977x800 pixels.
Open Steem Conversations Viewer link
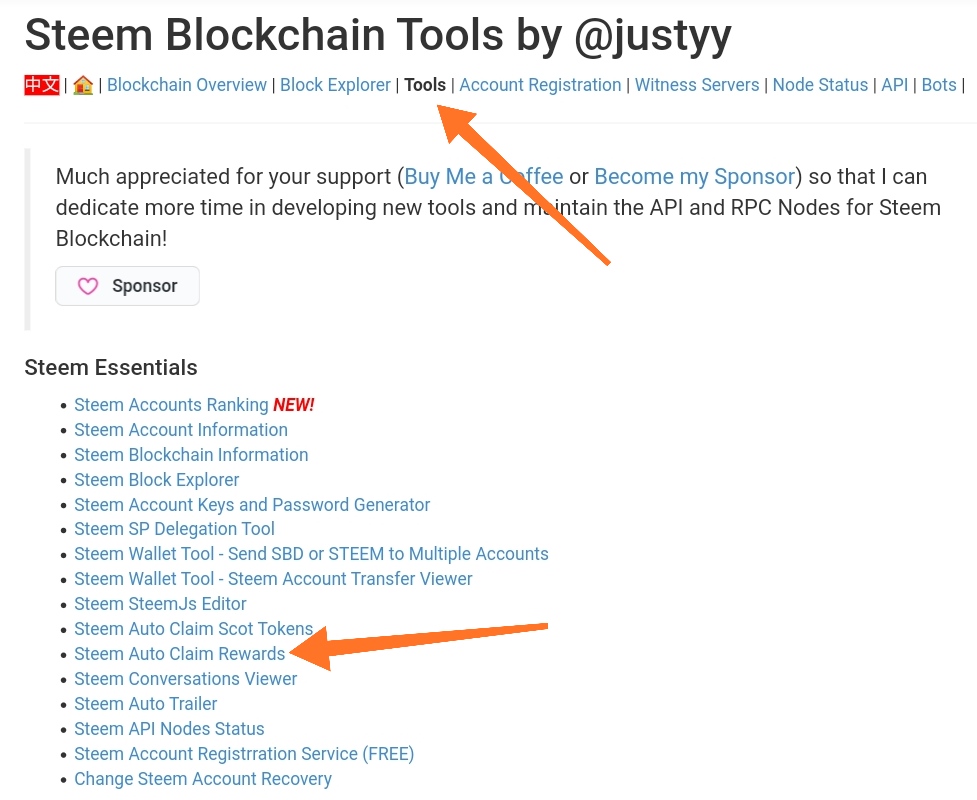[186, 679]
